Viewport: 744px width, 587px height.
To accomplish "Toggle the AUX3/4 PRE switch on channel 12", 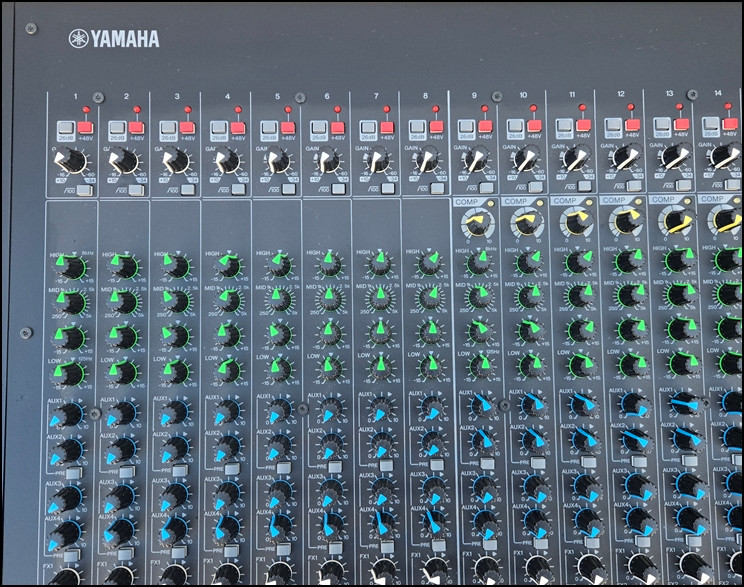I will point(644,541).
